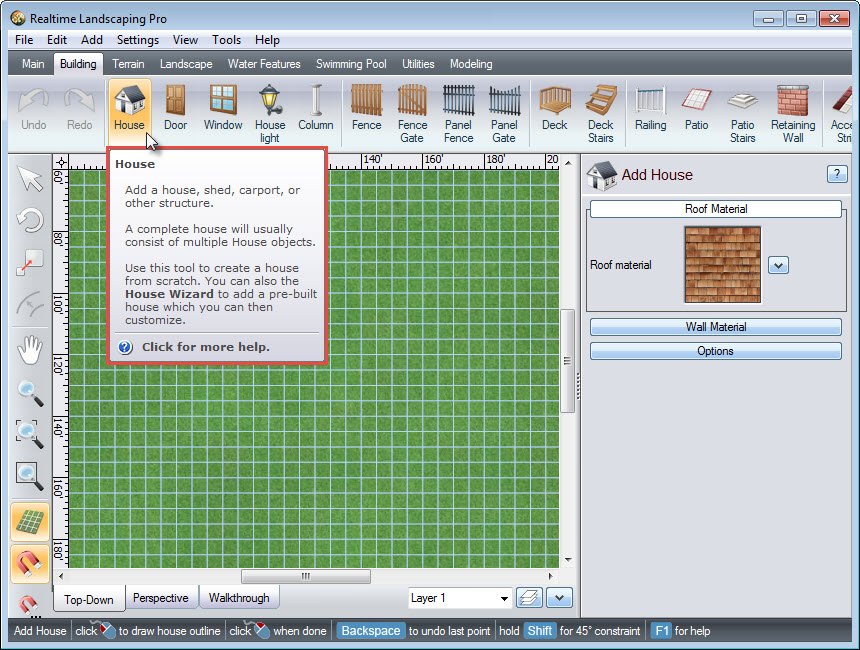Open the Edit menu

point(56,40)
